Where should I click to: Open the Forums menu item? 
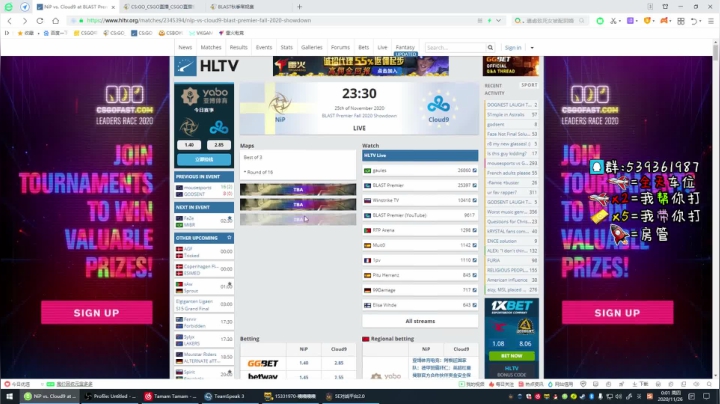coord(340,47)
